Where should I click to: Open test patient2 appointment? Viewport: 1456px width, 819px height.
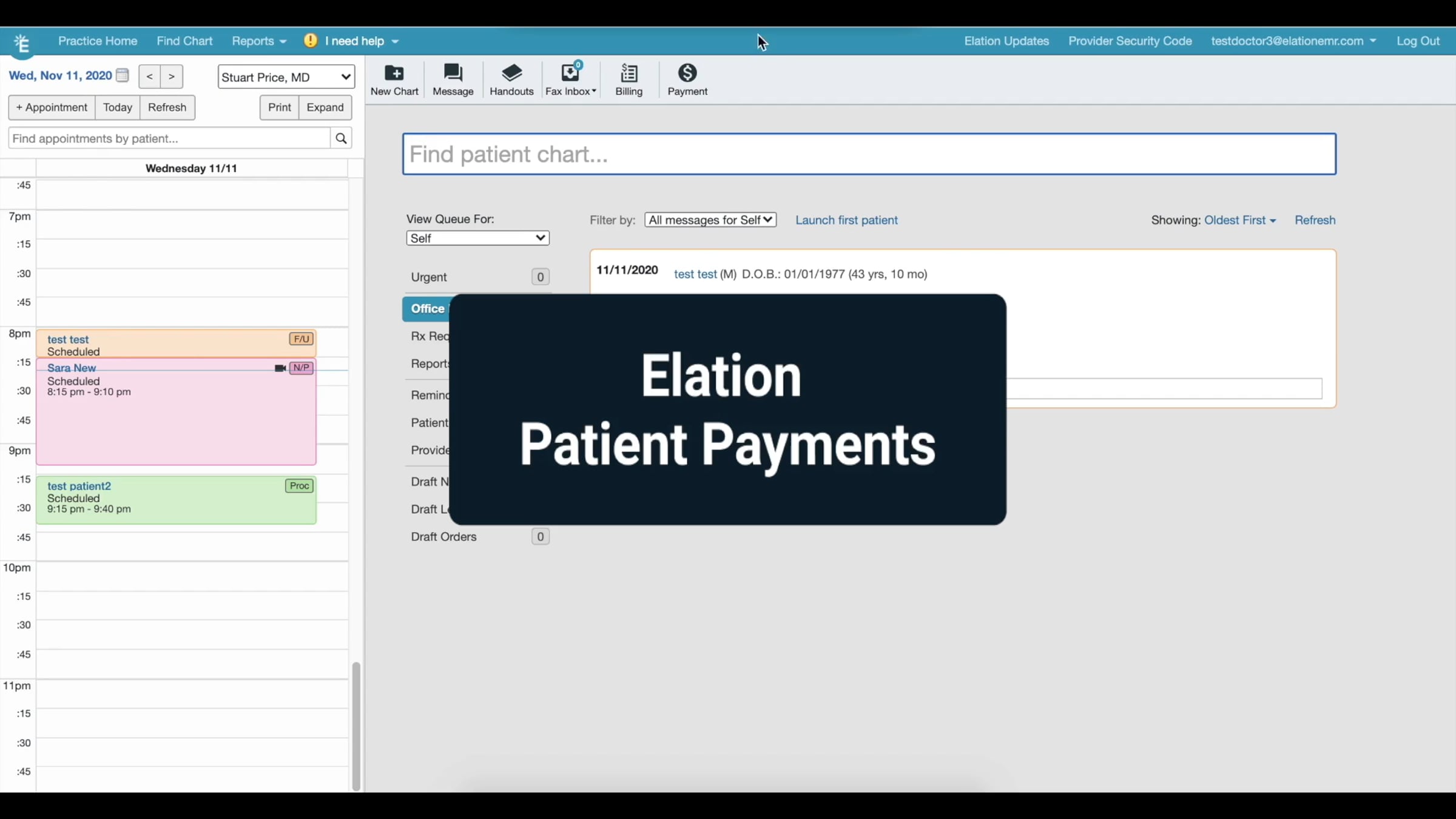(176, 500)
